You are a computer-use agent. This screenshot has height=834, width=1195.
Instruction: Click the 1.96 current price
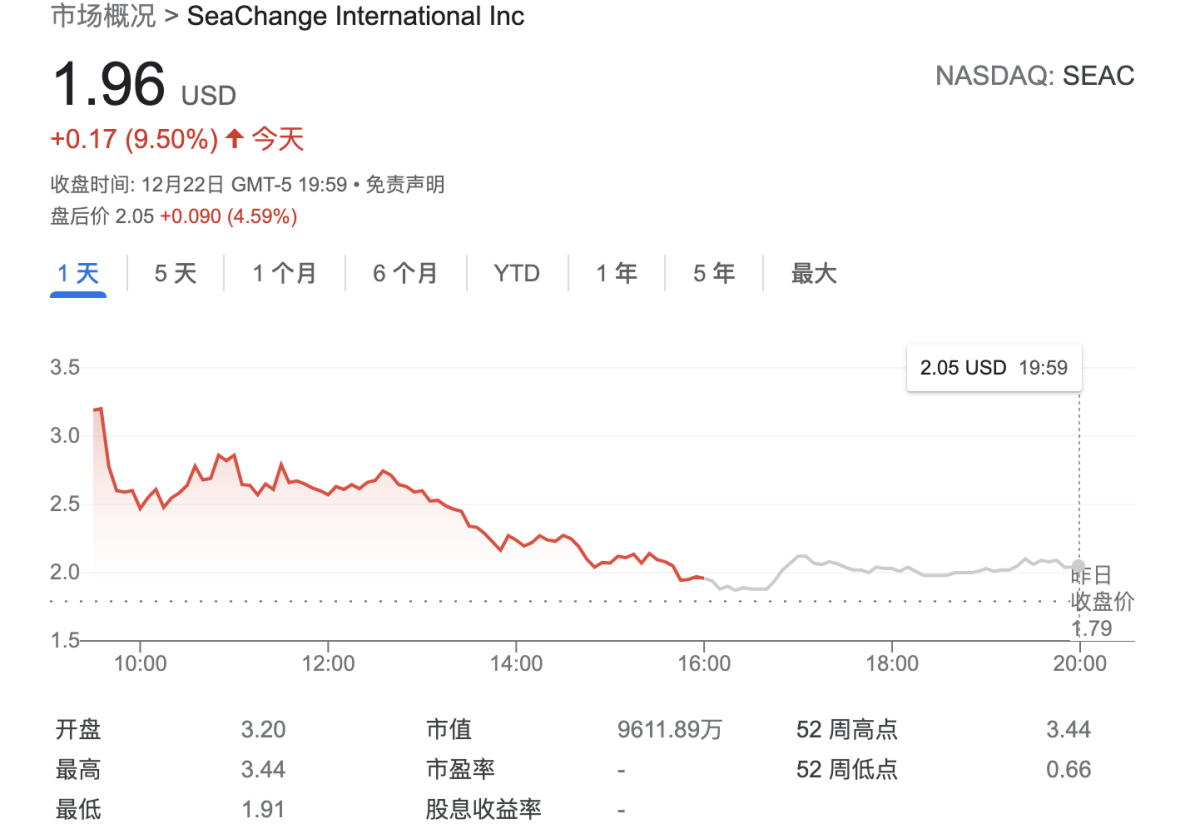pos(108,84)
